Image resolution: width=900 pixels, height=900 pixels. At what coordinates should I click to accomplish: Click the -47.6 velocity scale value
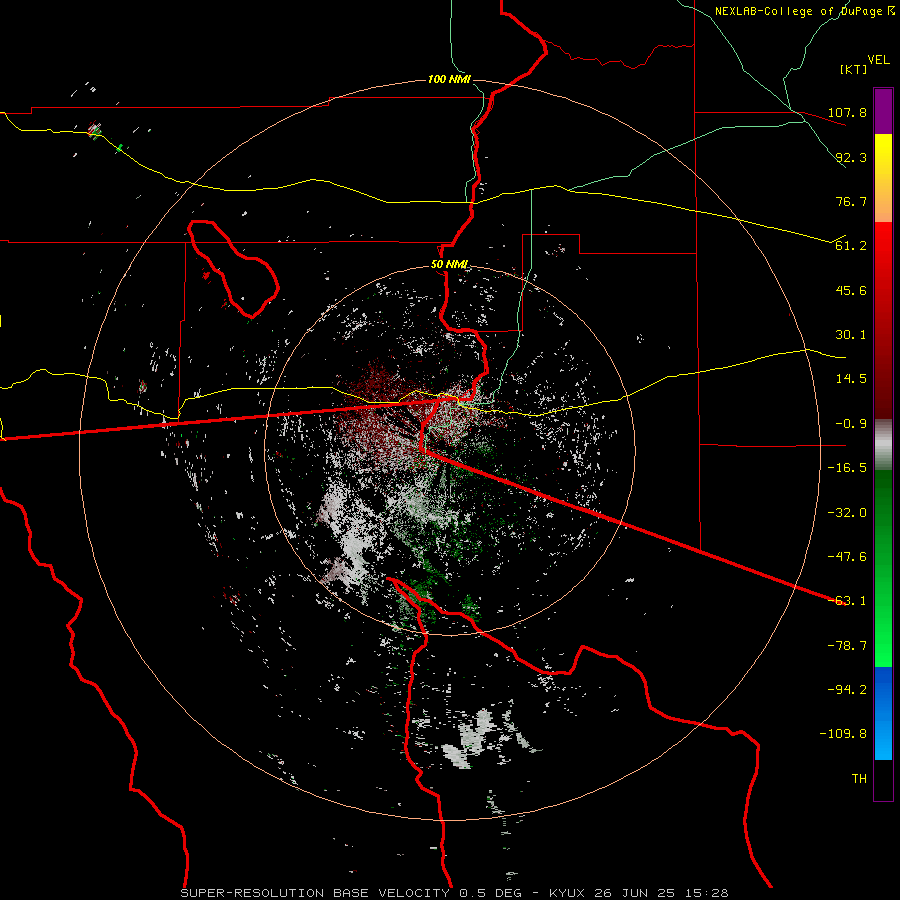pyautogui.click(x=847, y=557)
